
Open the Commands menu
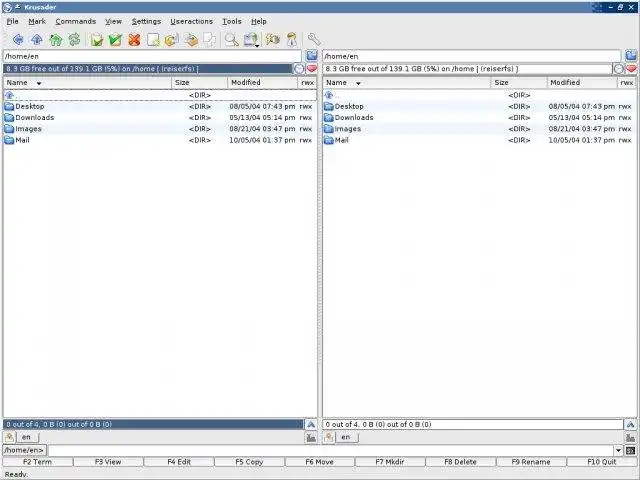[x=76, y=22]
